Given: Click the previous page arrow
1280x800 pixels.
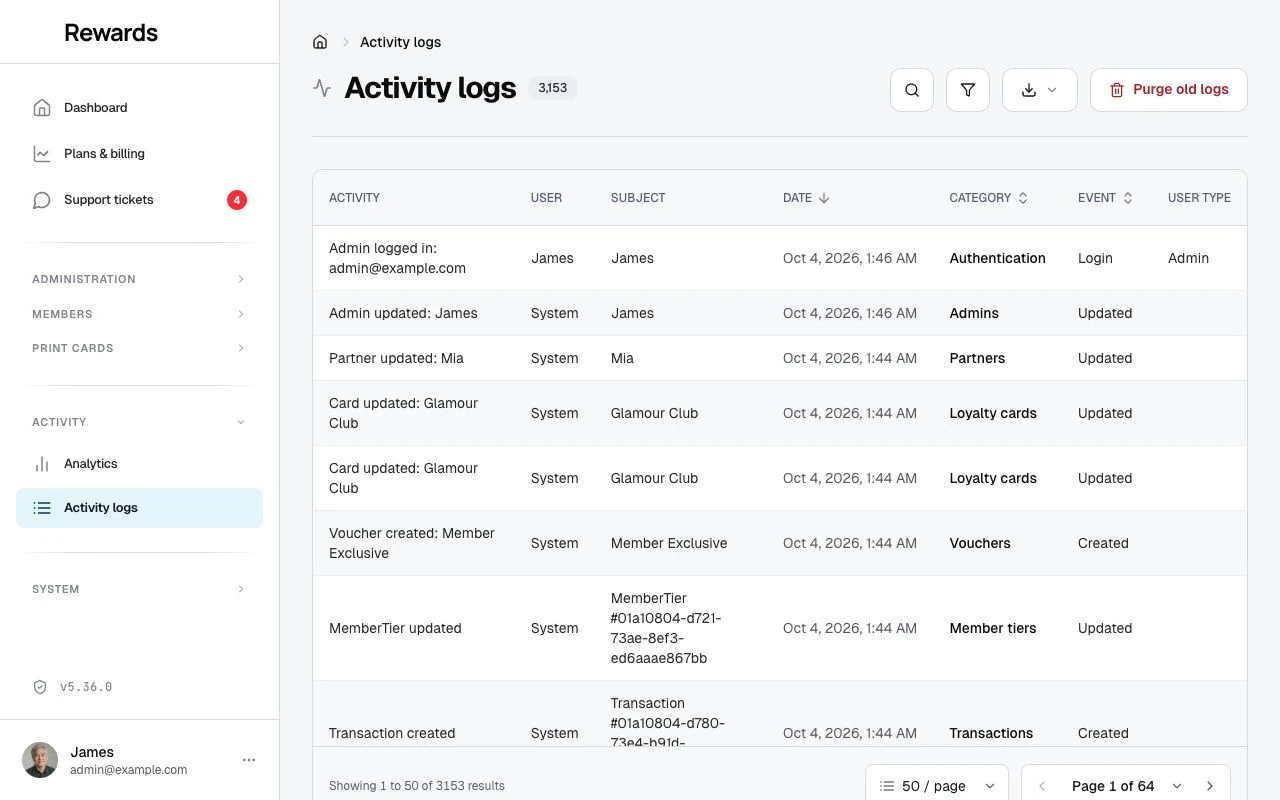Looking at the screenshot, I should 1042,786.
